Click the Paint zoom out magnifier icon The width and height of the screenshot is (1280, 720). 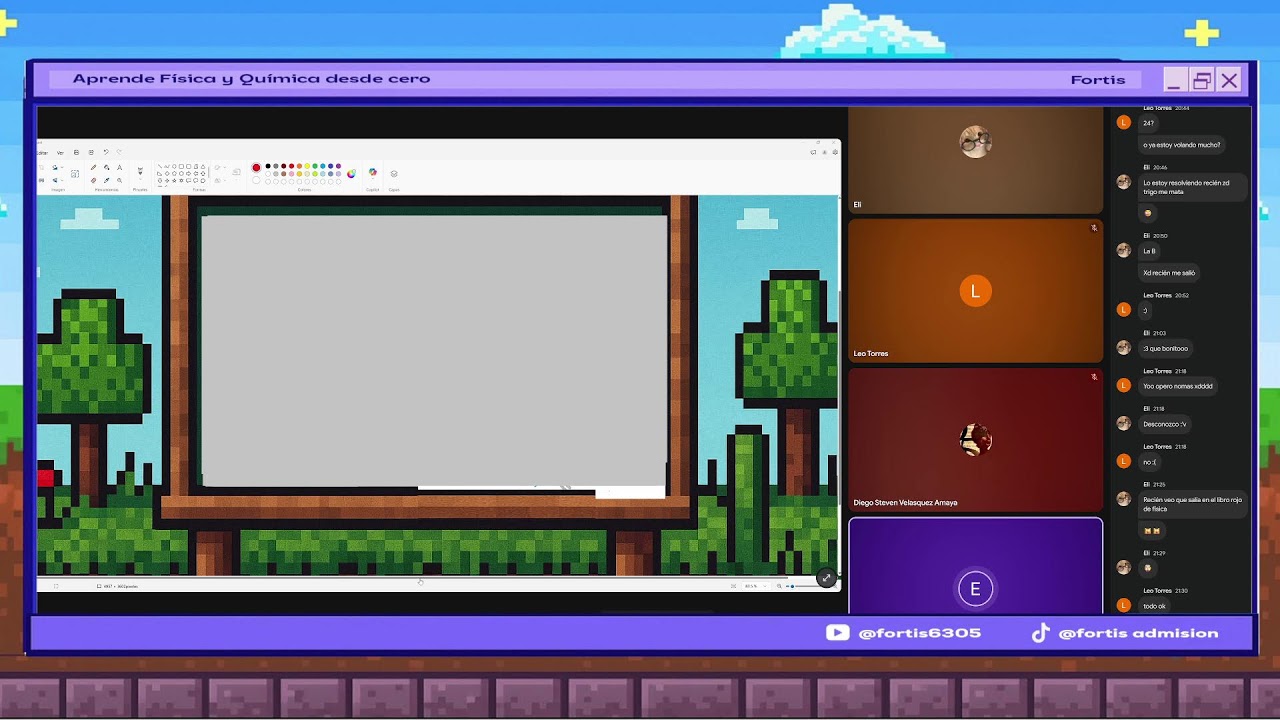click(x=779, y=586)
